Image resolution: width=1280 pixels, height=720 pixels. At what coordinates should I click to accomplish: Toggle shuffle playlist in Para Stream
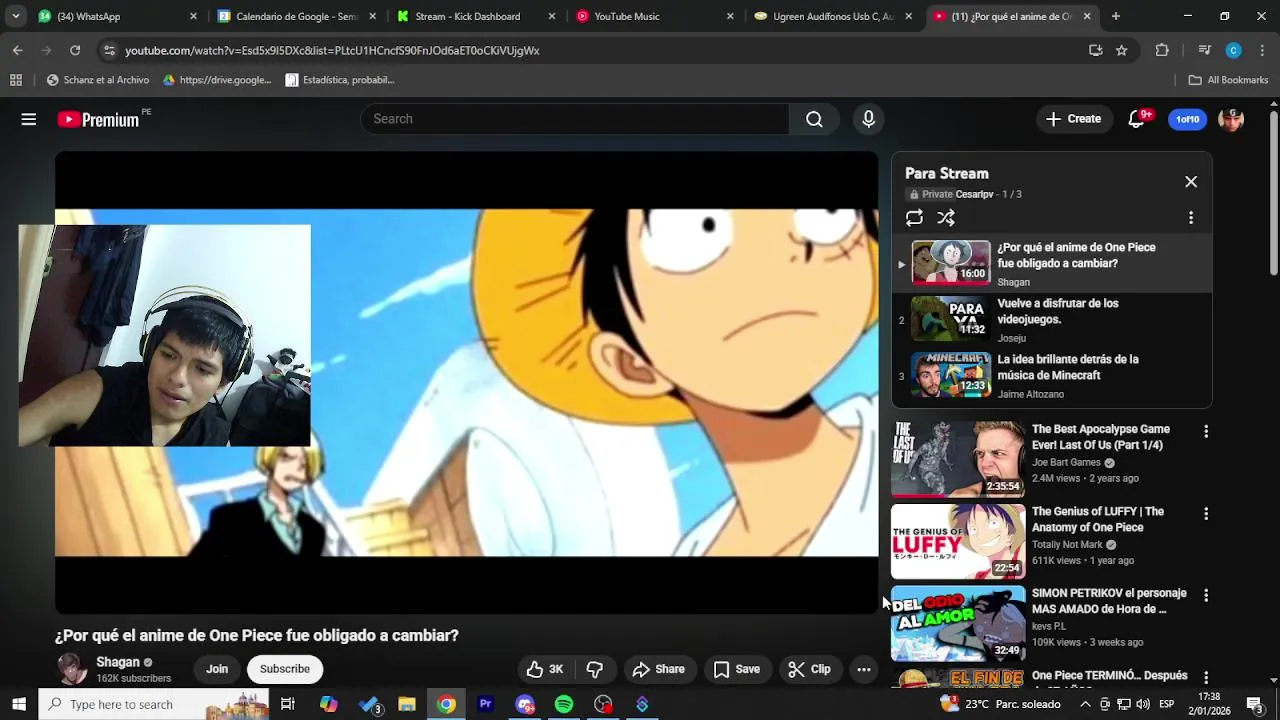tap(946, 218)
